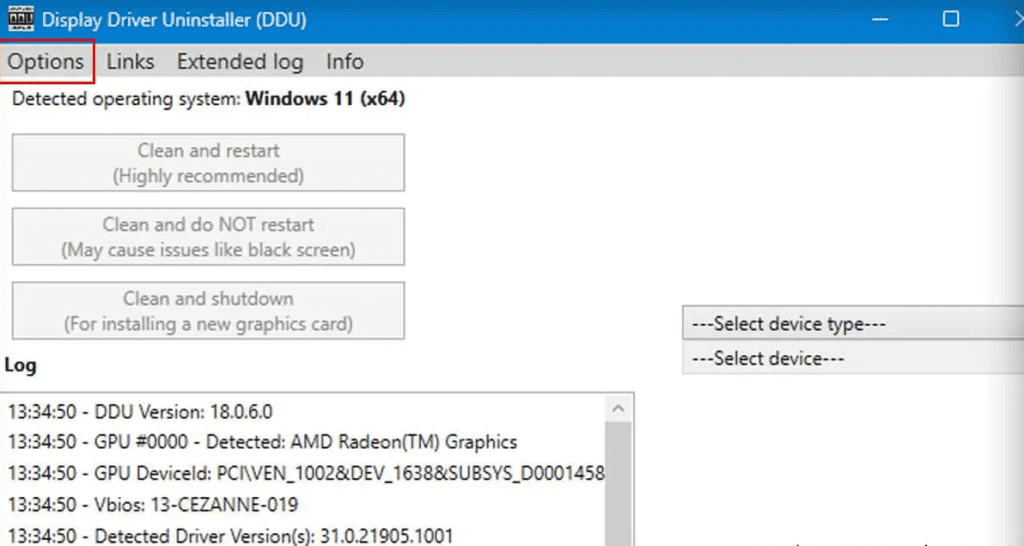
Task: Maximize the Display Driver Uninstaller window
Action: point(951,20)
